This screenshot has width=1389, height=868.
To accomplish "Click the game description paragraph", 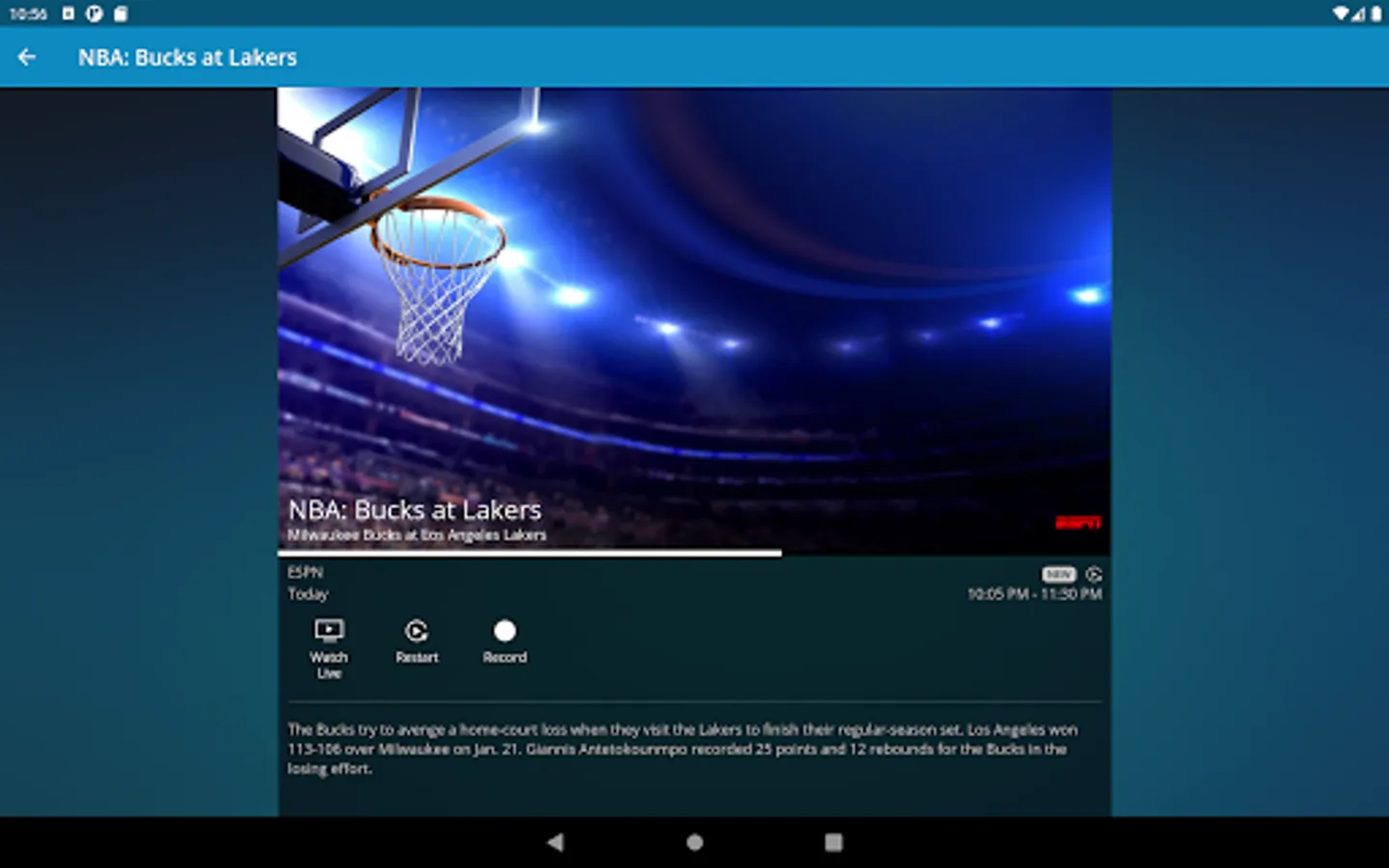I will coord(683,749).
